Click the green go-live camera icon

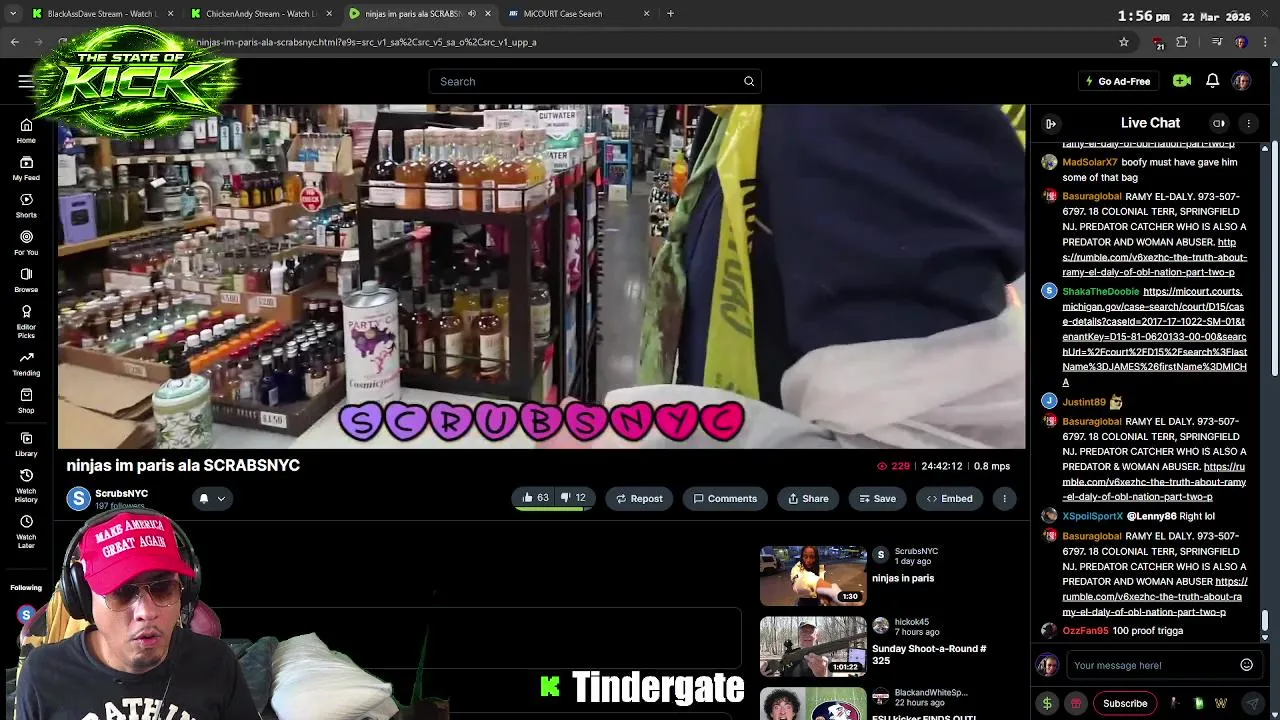pos(1182,81)
